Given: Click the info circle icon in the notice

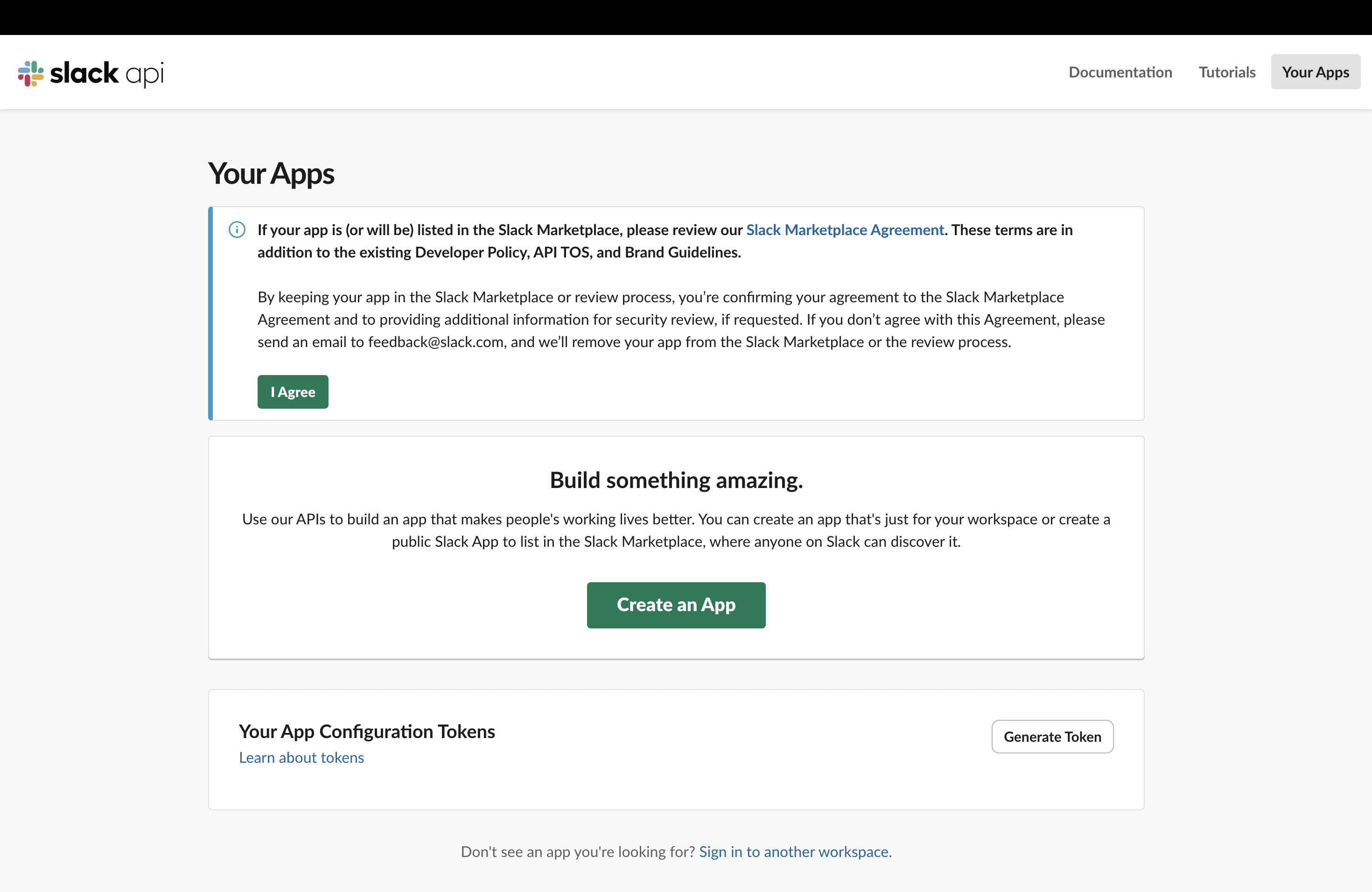Looking at the screenshot, I should point(237,230).
